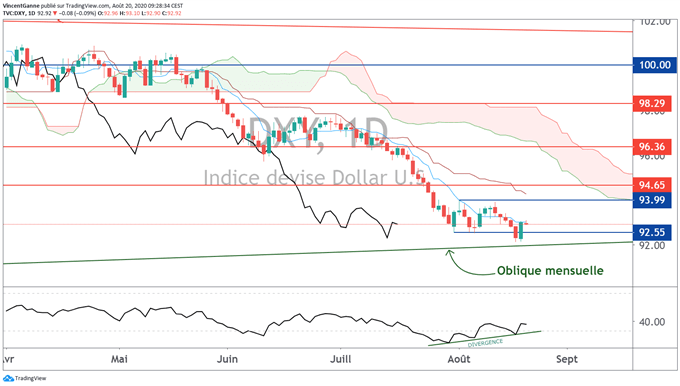Click the 92.55 blue price label
The image size is (680, 386).
[652, 232]
